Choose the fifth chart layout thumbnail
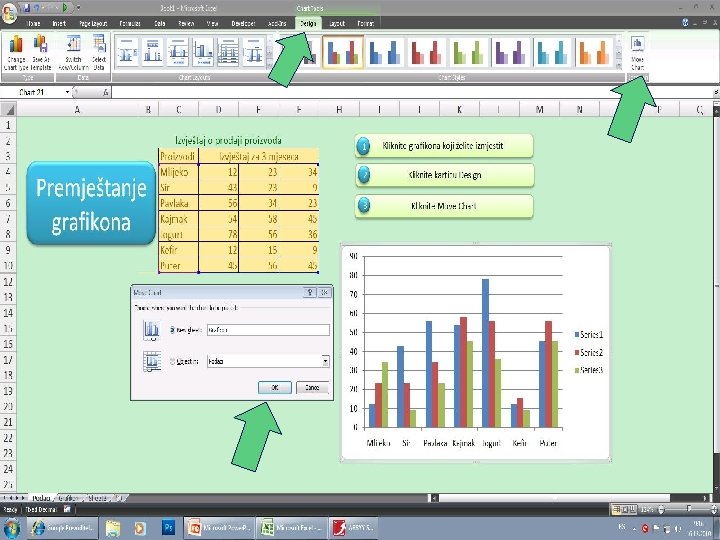The image size is (720, 540). point(228,52)
